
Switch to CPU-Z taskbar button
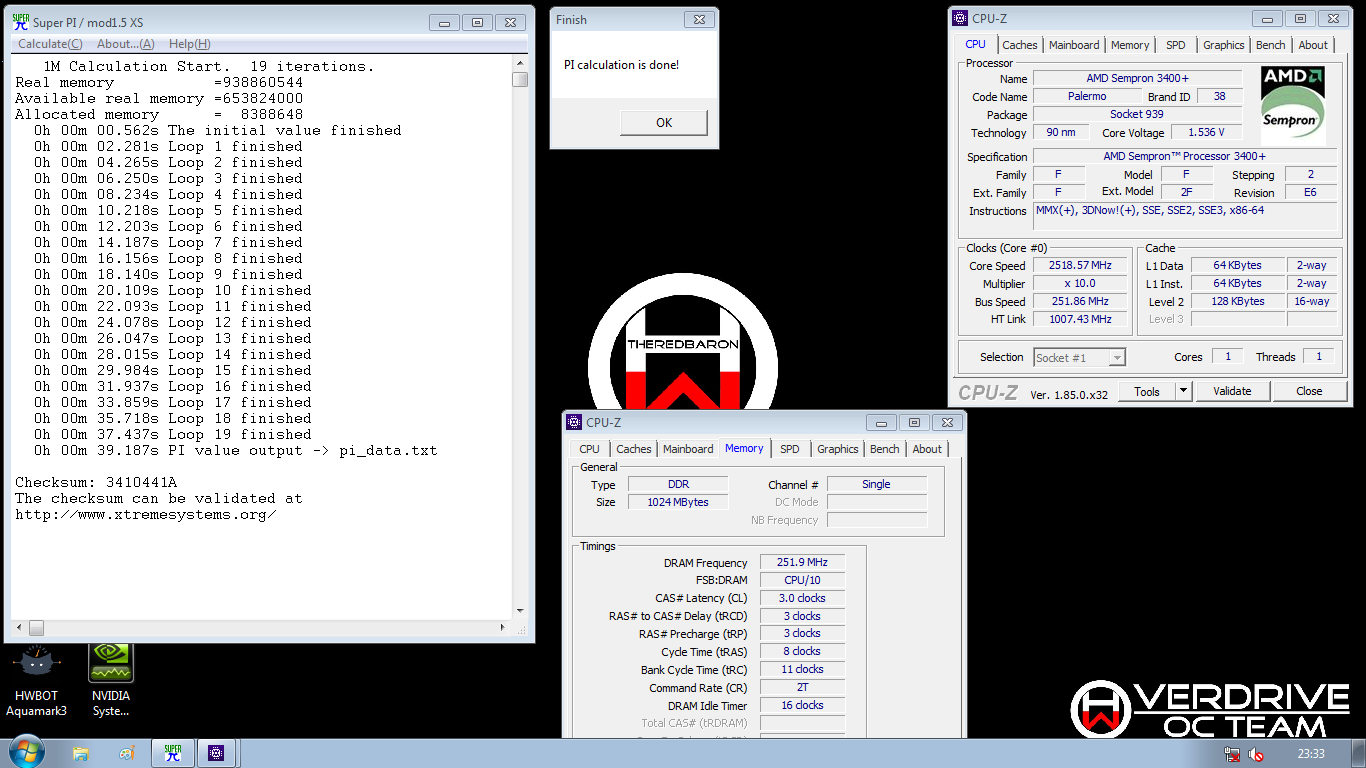[x=217, y=753]
